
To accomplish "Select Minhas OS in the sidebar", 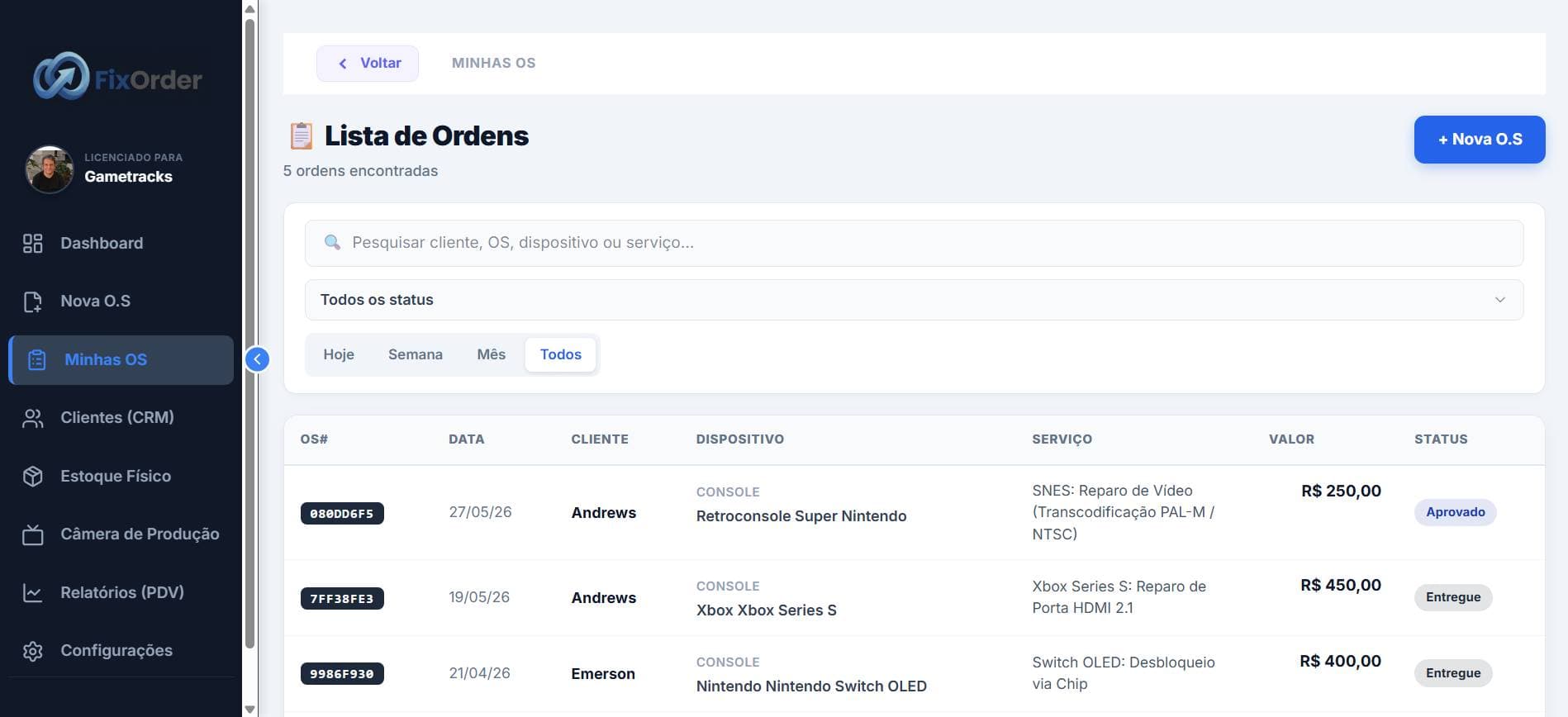I will pyautogui.click(x=121, y=359).
